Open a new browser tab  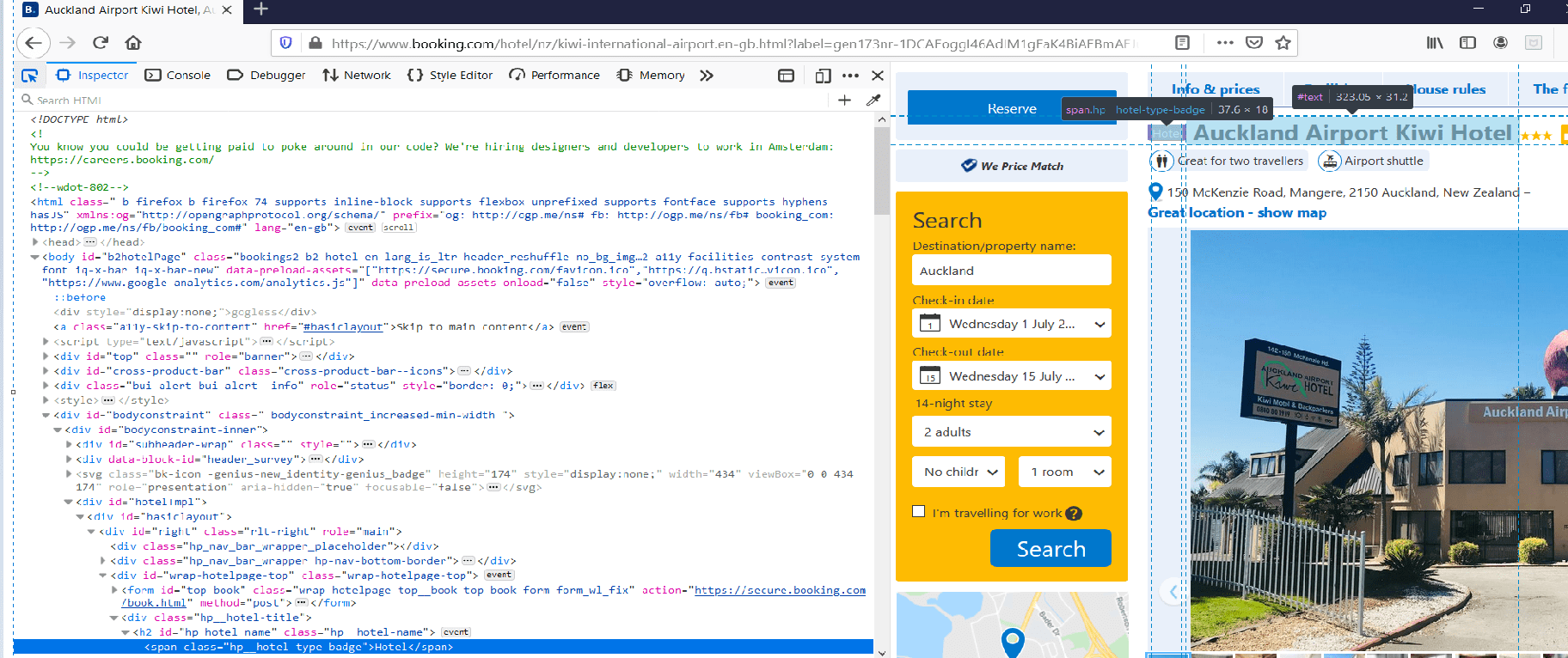261,9
